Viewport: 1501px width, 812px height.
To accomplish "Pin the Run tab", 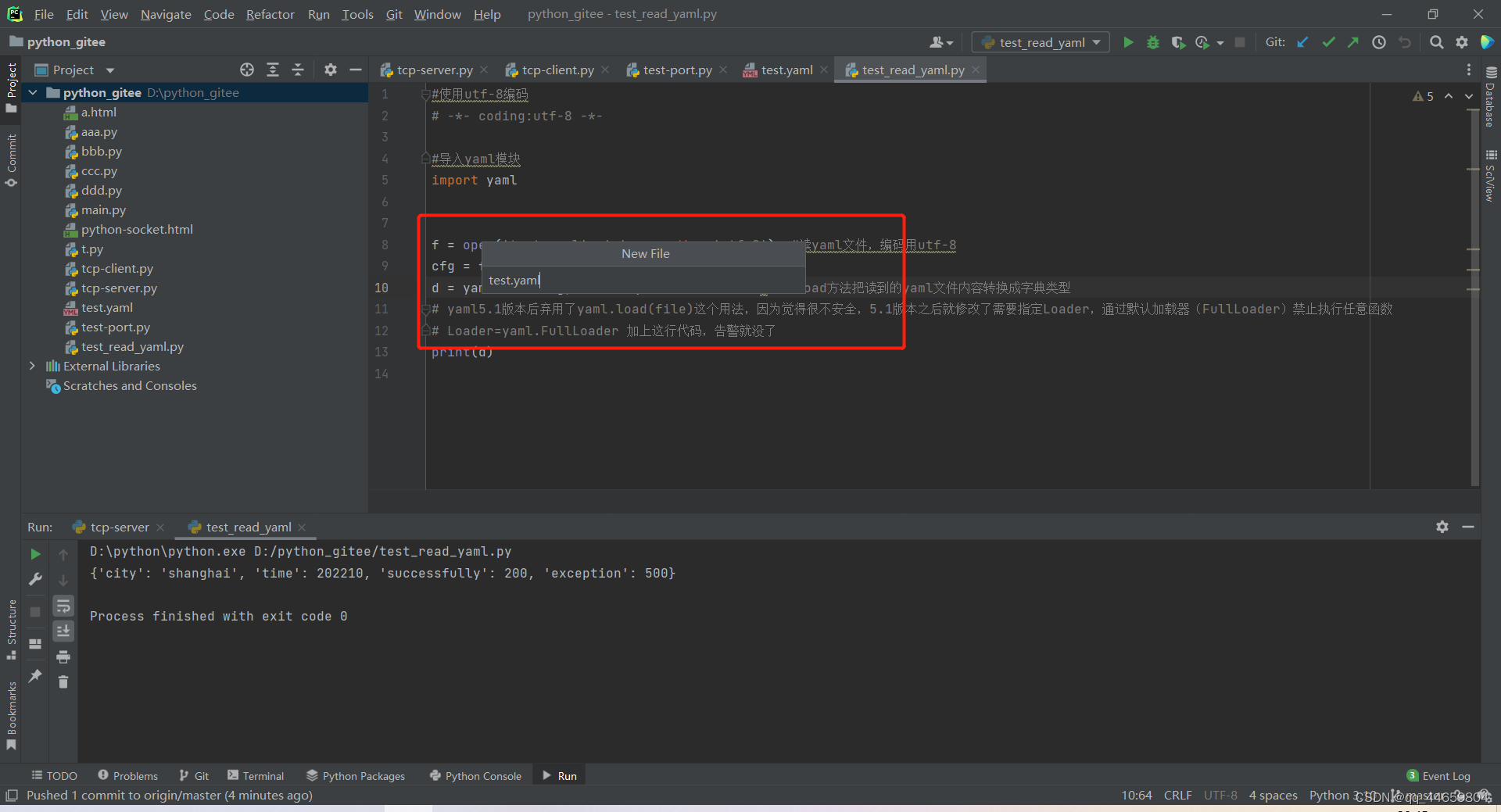I will (34, 677).
